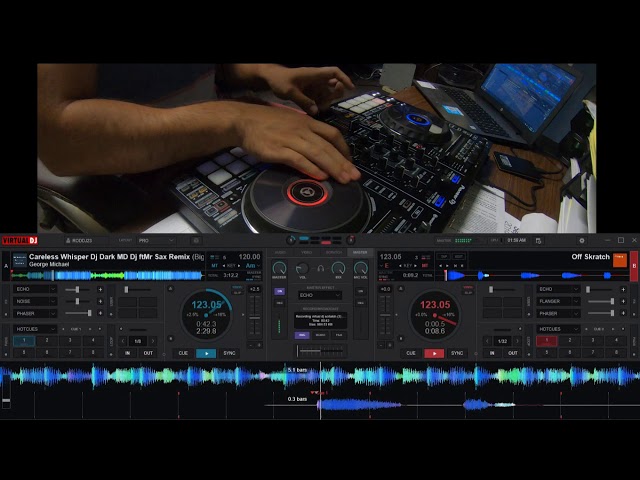
Task: Halve deck A loop size with left arrow
Action: [123, 341]
